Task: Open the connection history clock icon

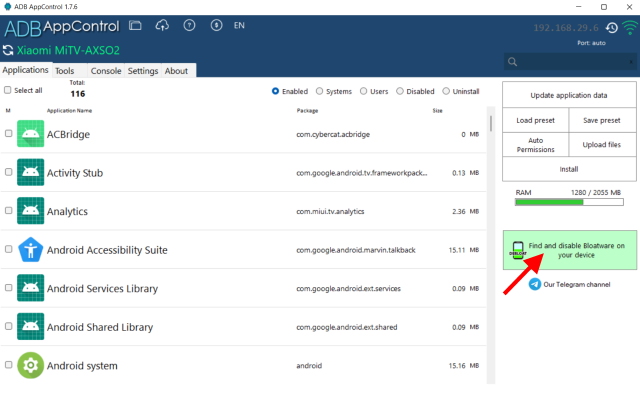Action: click(x=611, y=28)
